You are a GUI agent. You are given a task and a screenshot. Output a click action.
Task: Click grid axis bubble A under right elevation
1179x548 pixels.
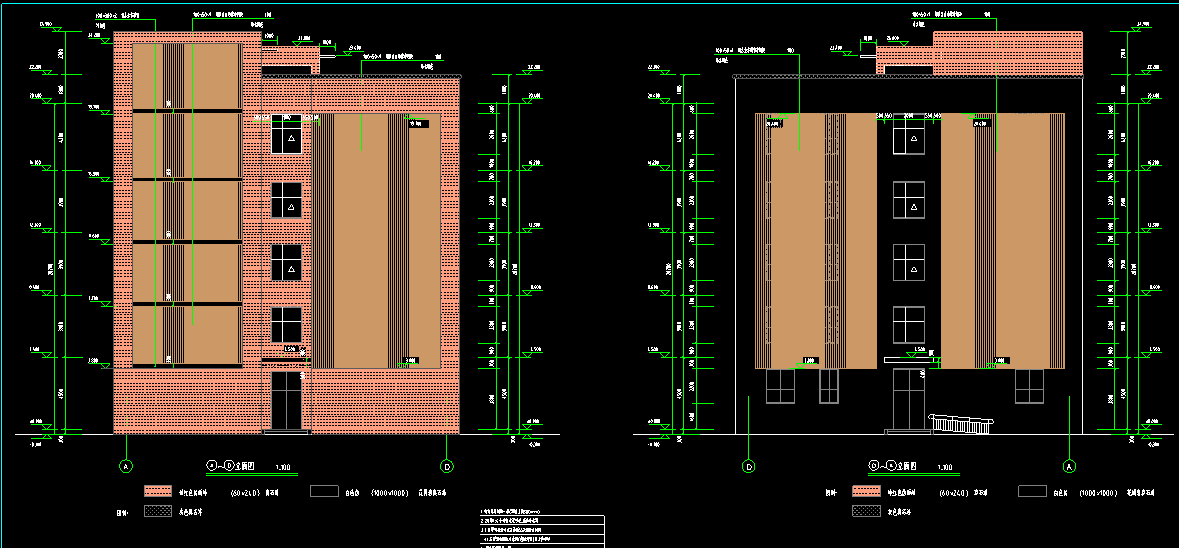1068,466
